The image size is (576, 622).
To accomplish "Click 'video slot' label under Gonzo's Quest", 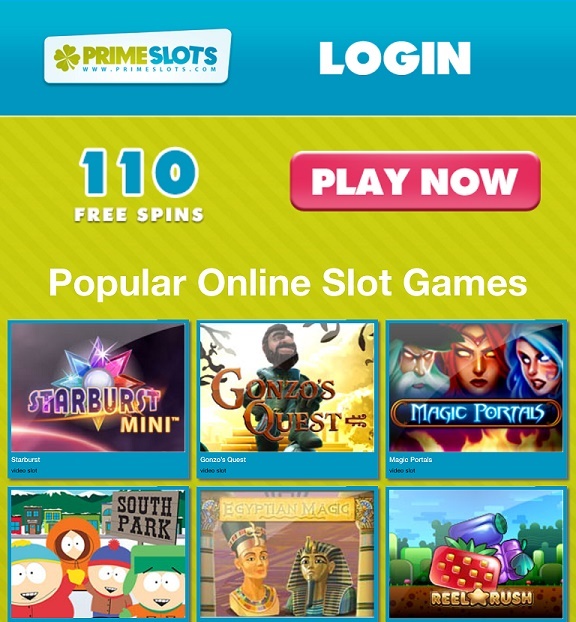I will click(x=213, y=470).
